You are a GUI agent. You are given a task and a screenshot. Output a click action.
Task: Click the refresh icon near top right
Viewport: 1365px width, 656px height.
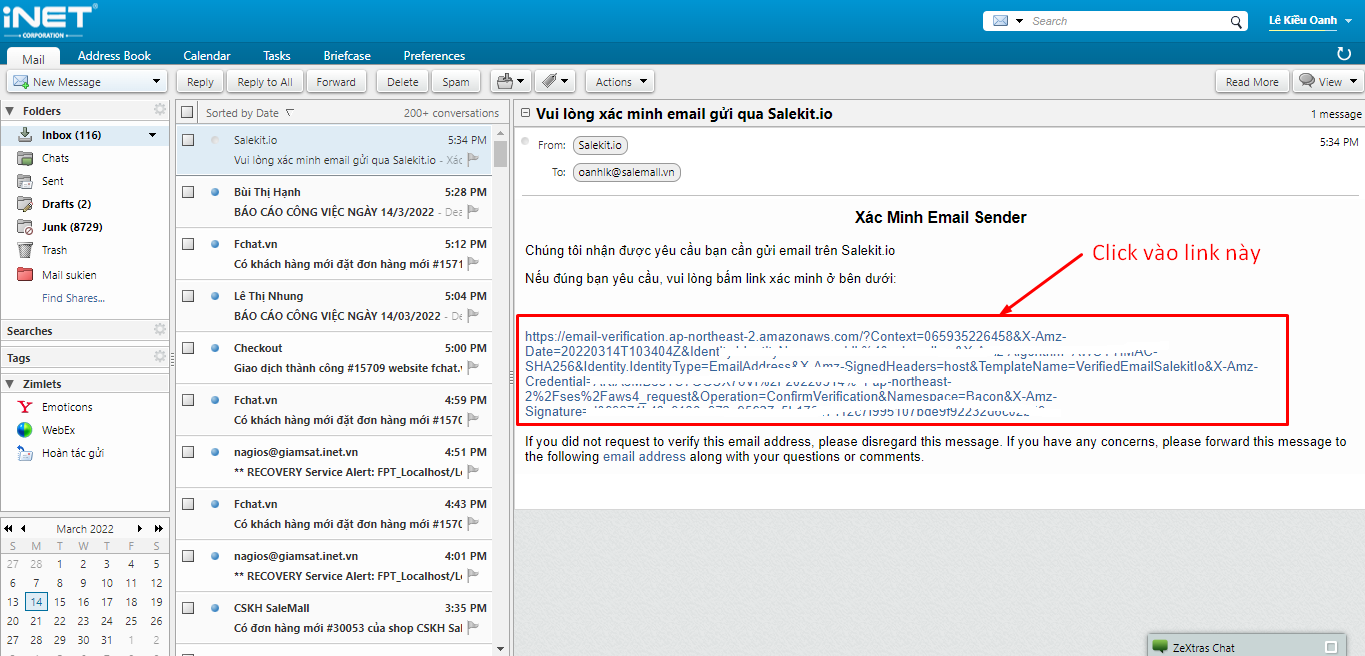[1343, 53]
